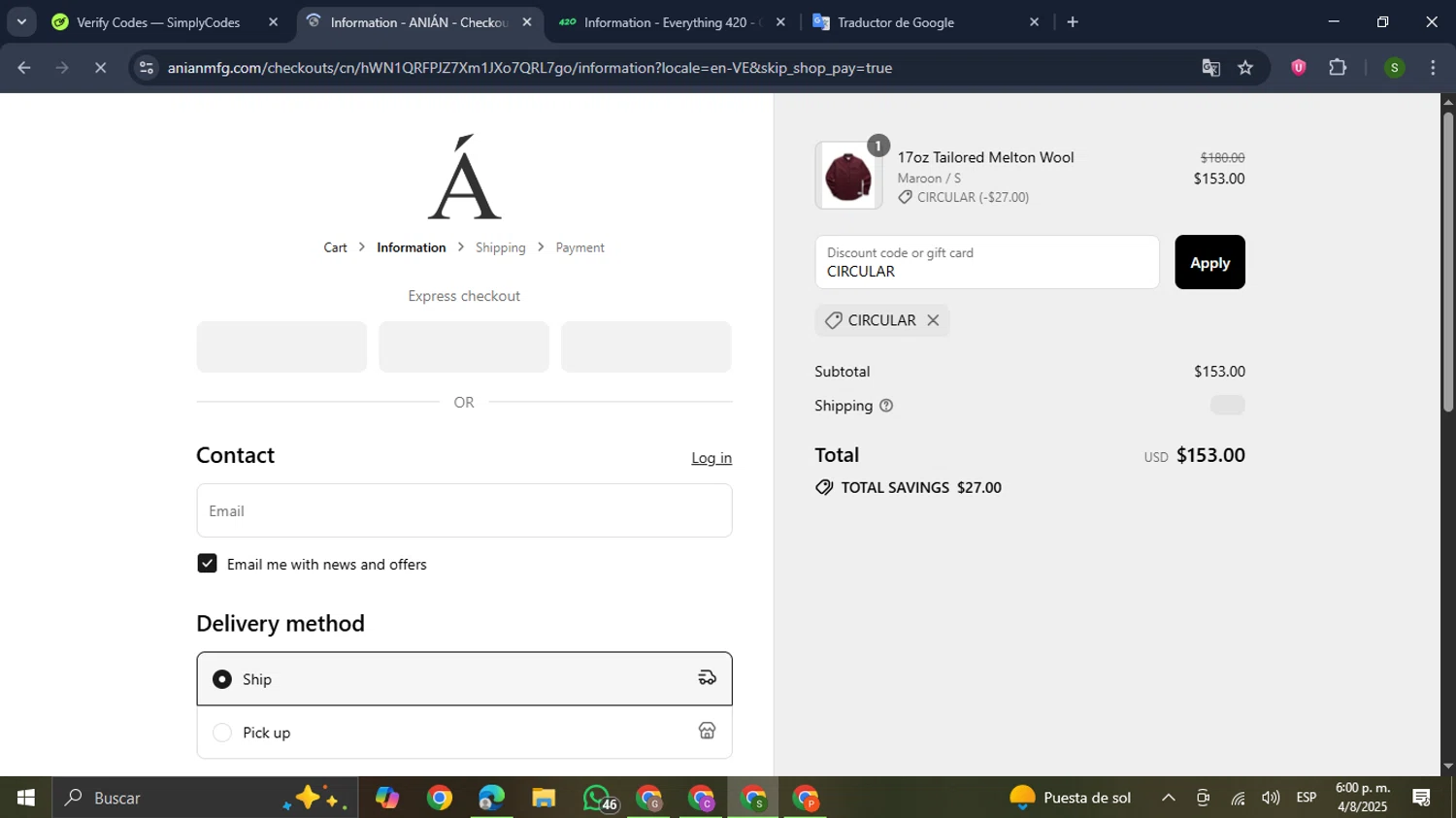Image resolution: width=1456 pixels, height=818 pixels.
Task: Click the ESP language indicator
Action: tap(1307, 798)
